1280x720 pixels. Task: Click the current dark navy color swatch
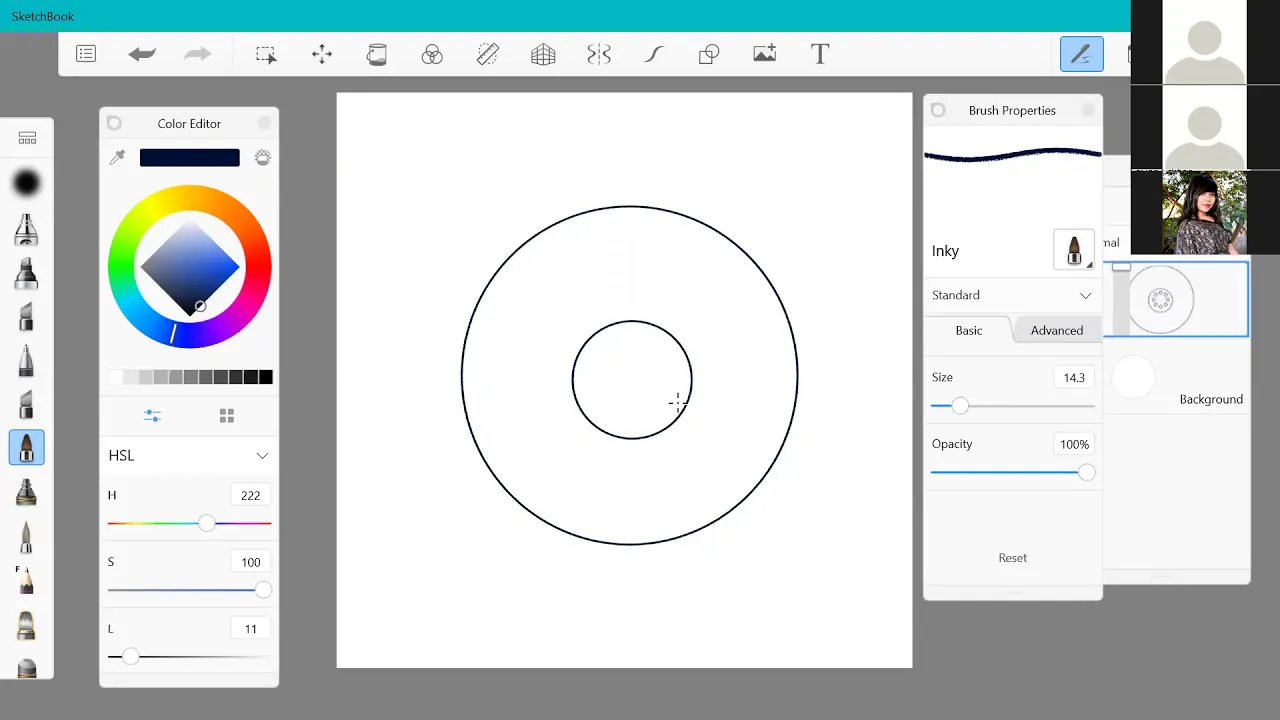(190, 157)
